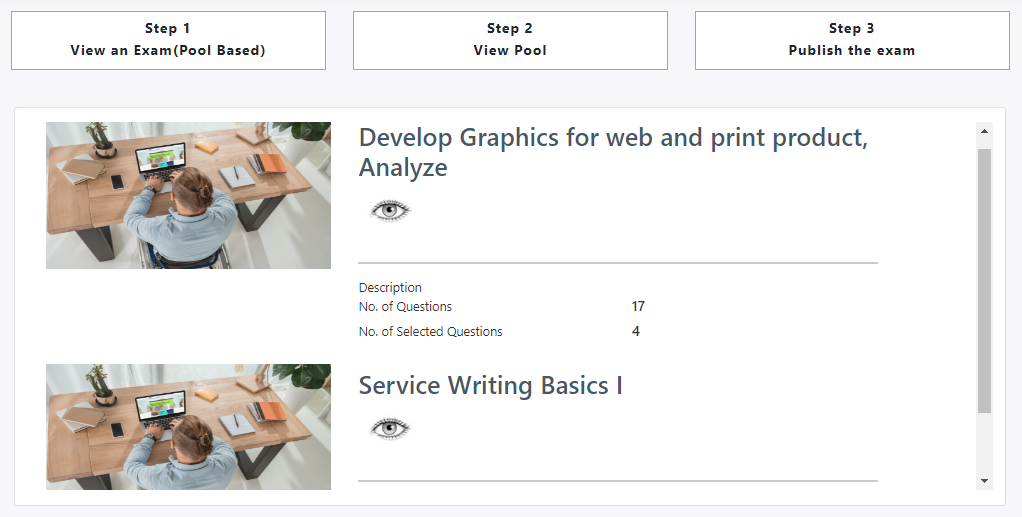
Task: Click the Service Writing Basics I title
Action: (490, 385)
